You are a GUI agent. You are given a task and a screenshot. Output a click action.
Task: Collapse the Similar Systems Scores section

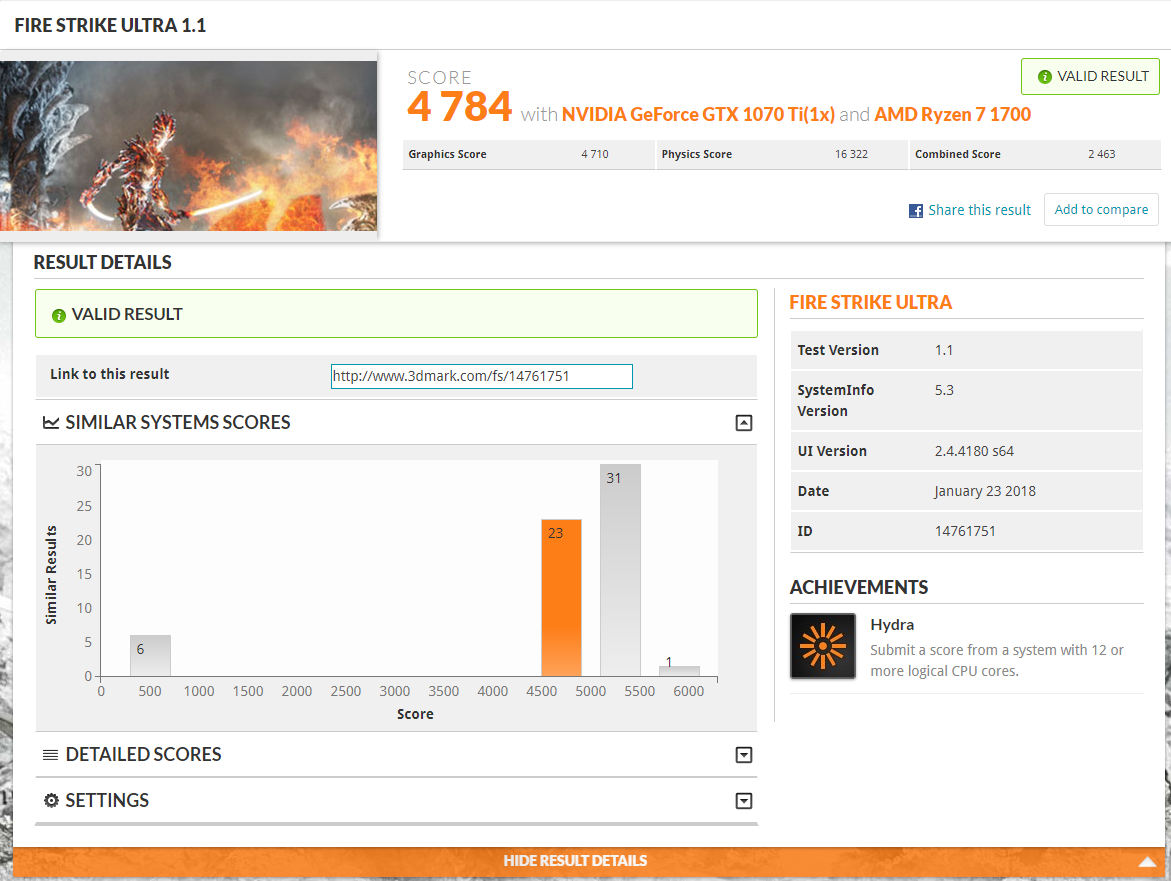[x=744, y=423]
